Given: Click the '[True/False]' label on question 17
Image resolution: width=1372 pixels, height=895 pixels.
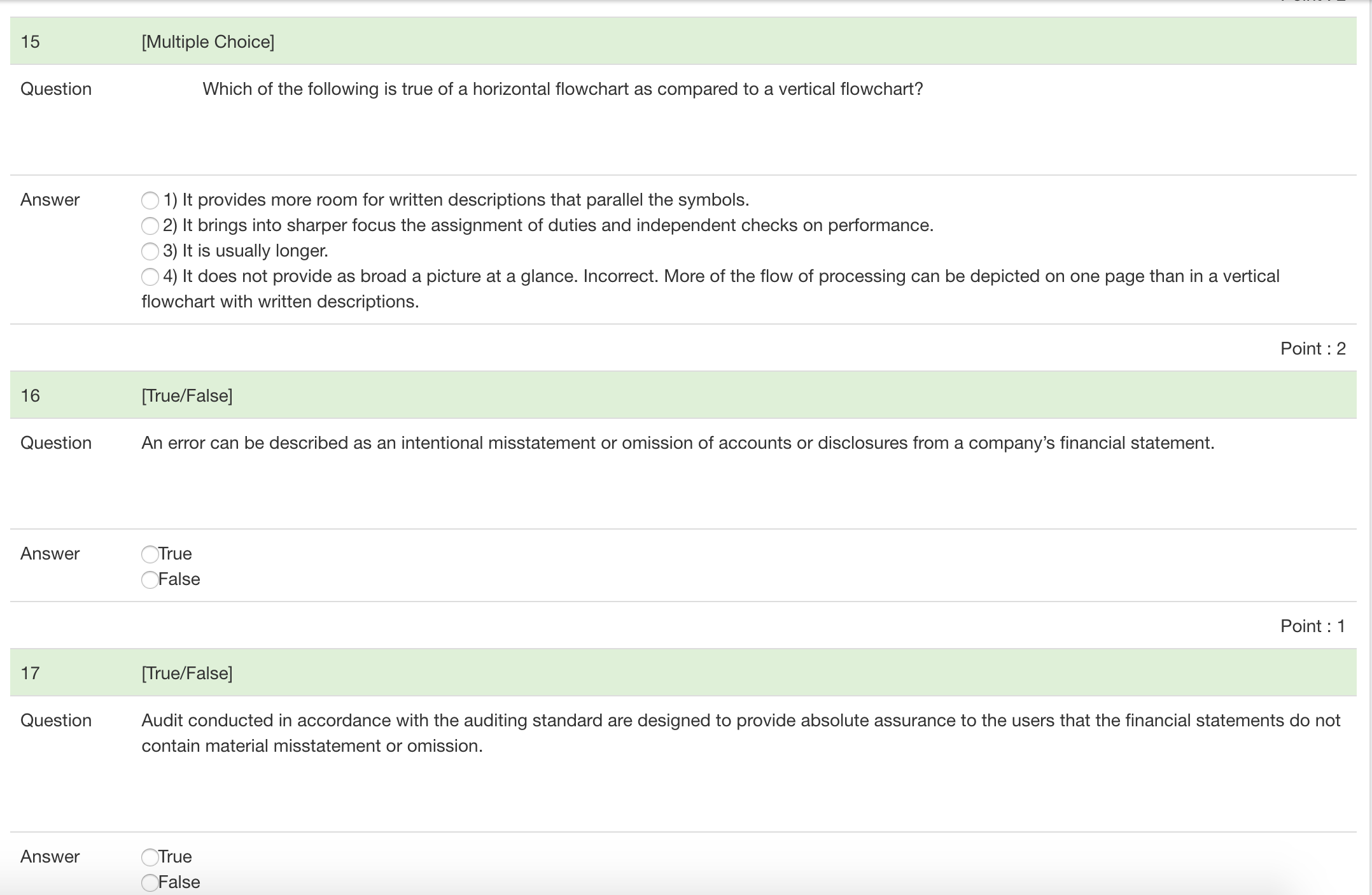Looking at the screenshot, I should click(x=187, y=672).
